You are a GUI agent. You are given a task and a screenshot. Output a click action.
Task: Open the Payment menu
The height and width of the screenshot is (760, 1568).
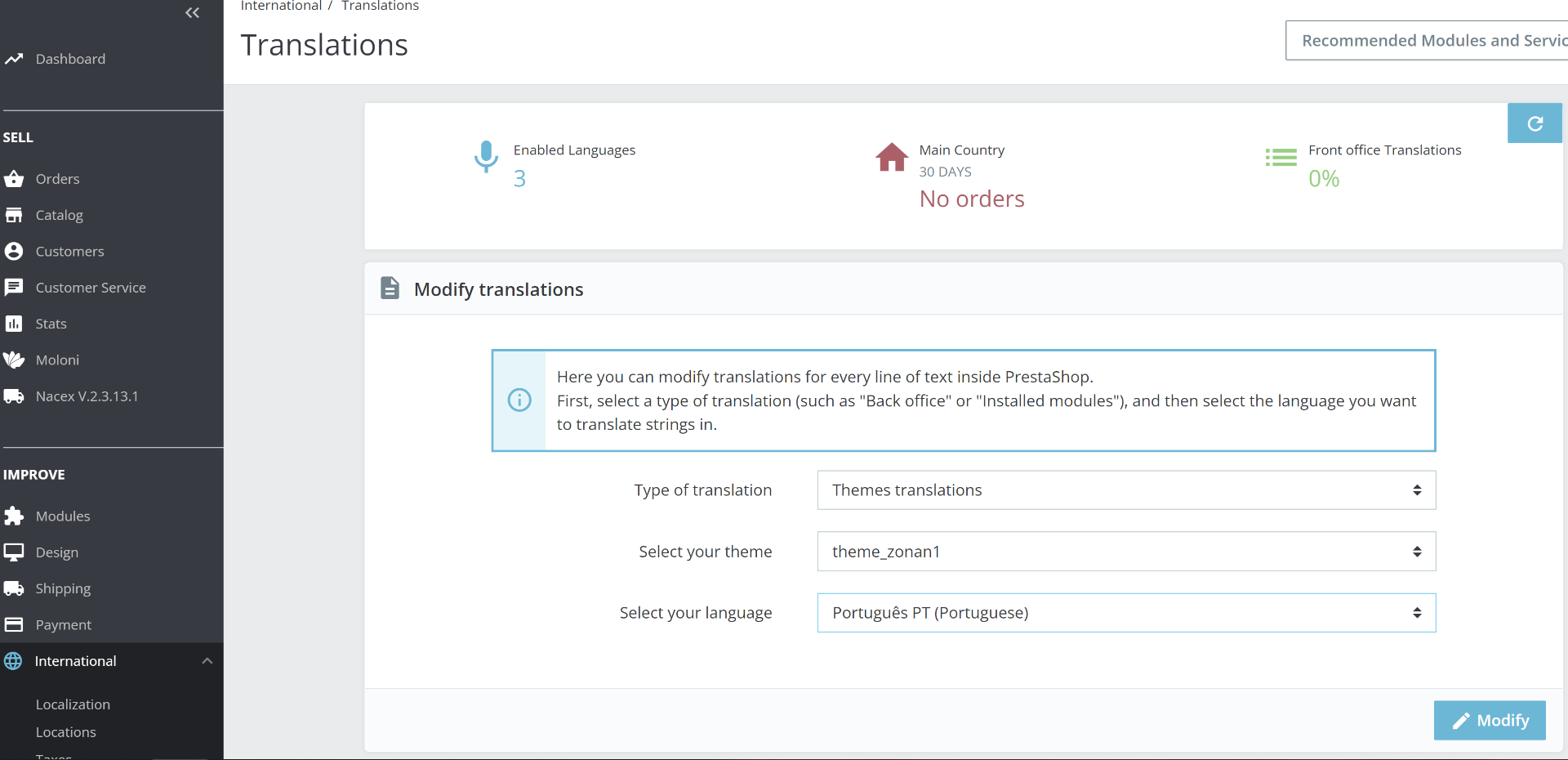(63, 624)
